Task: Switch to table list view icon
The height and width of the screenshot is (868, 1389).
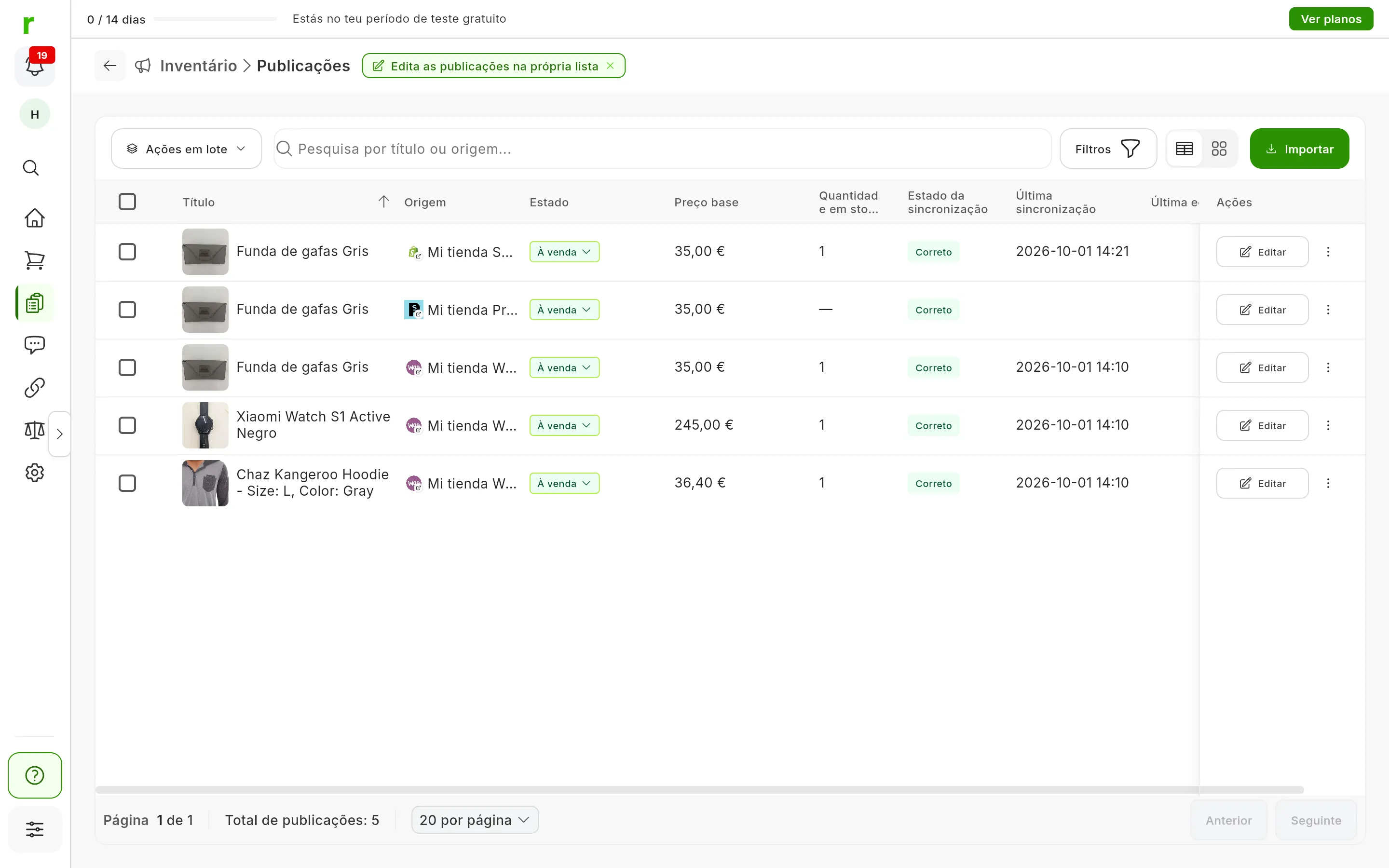Action: [x=1184, y=149]
